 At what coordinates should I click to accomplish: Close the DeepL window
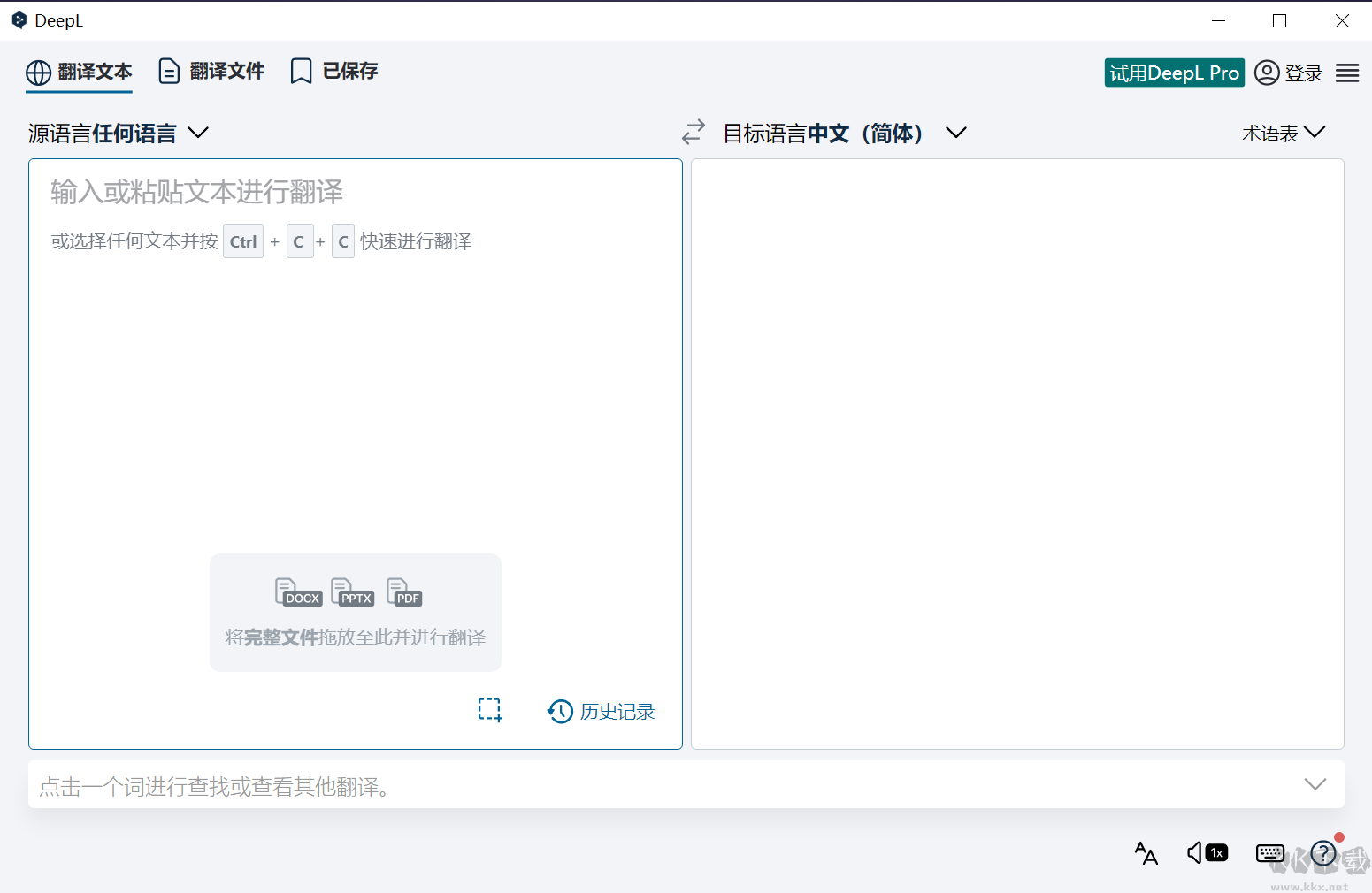tap(1342, 20)
